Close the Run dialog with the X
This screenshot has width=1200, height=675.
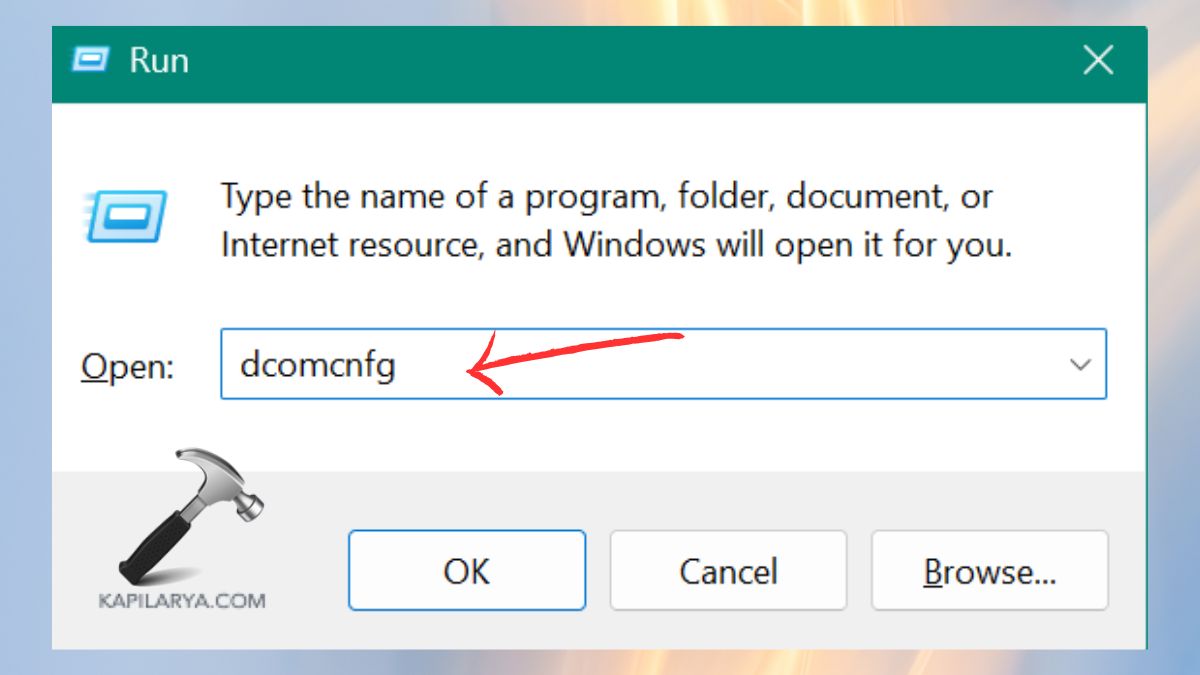[x=1098, y=60]
